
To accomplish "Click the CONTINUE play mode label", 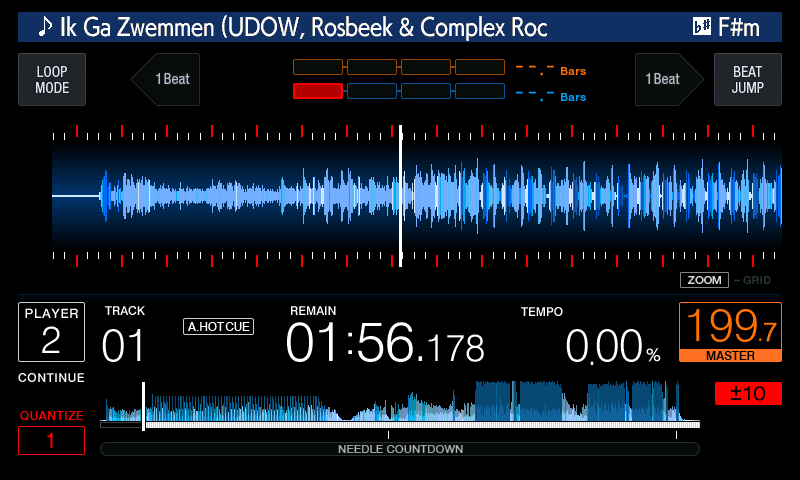I will 52,378.
